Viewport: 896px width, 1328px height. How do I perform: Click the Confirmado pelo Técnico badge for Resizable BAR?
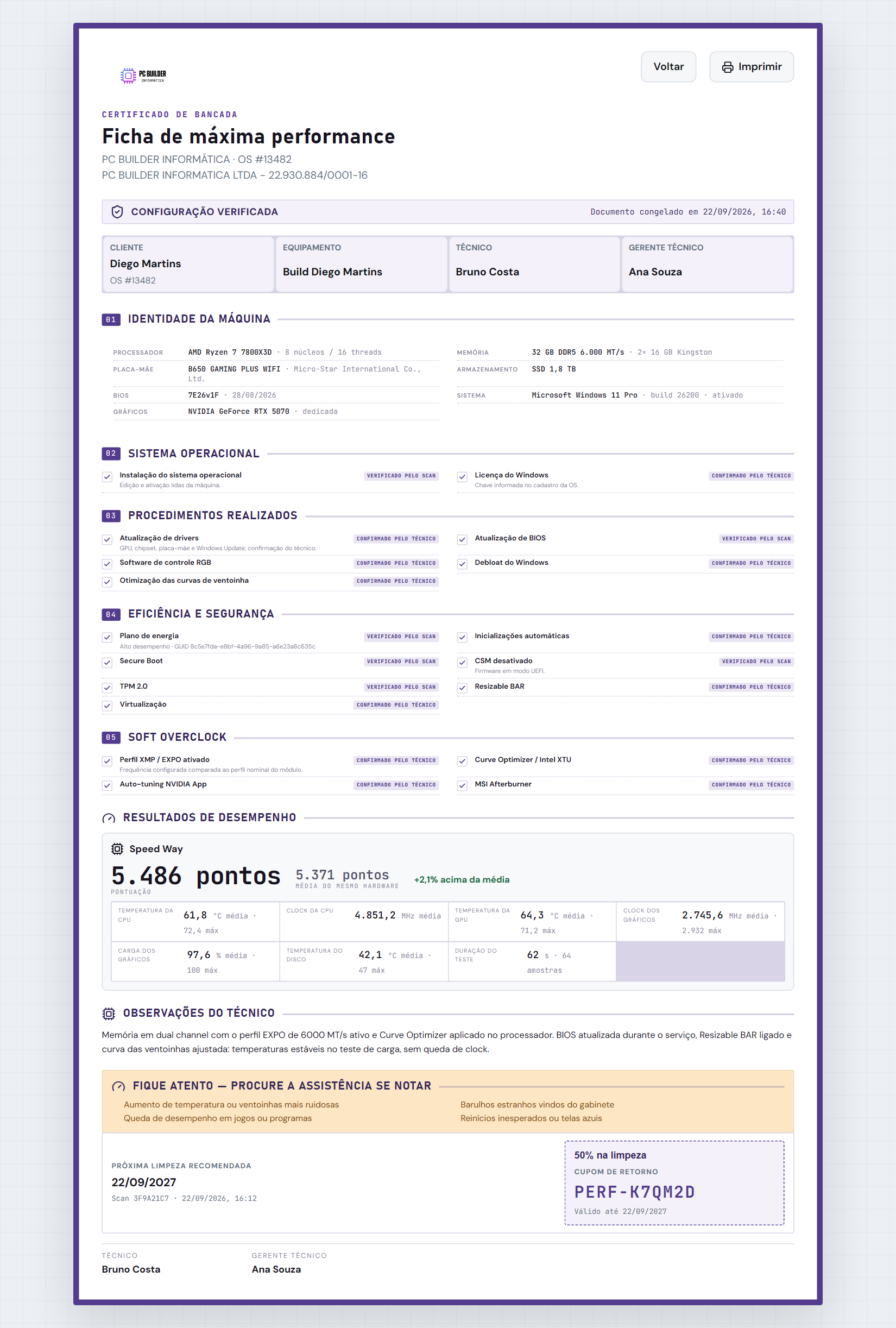pos(751,687)
